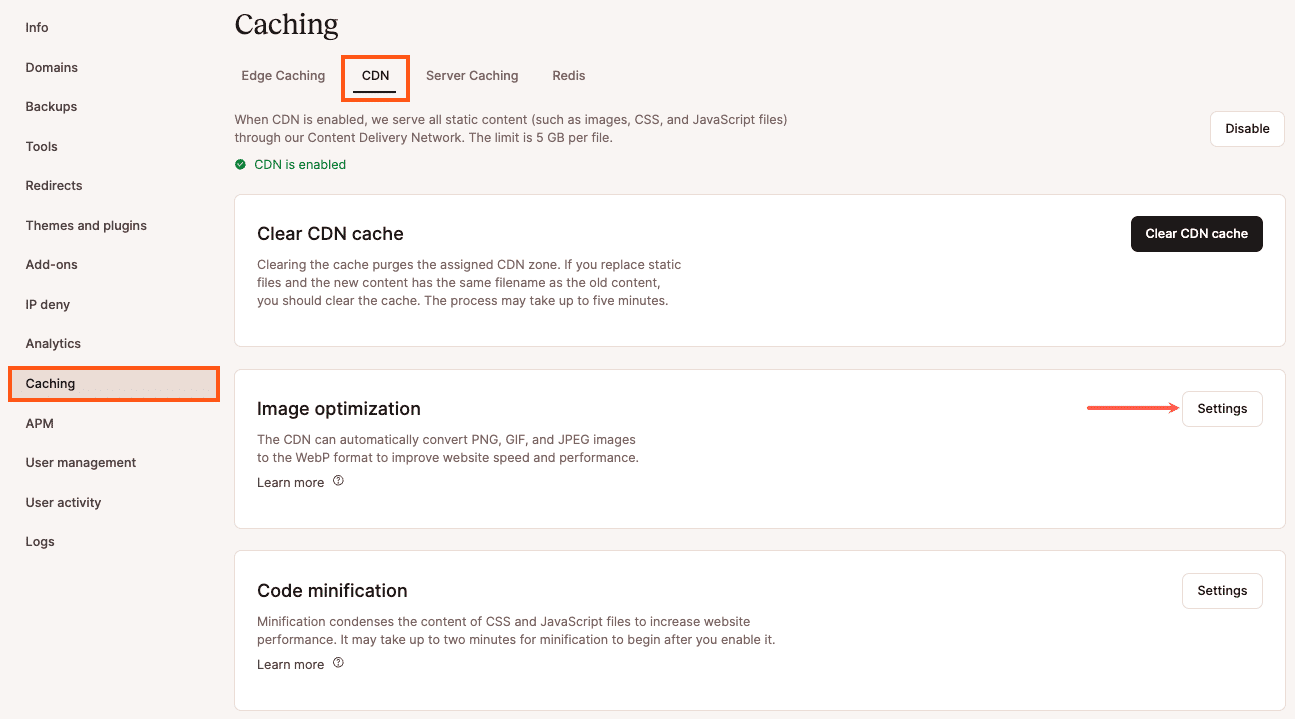The height and width of the screenshot is (719, 1295).
Task: Open IP deny in the sidebar
Action: (48, 305)
